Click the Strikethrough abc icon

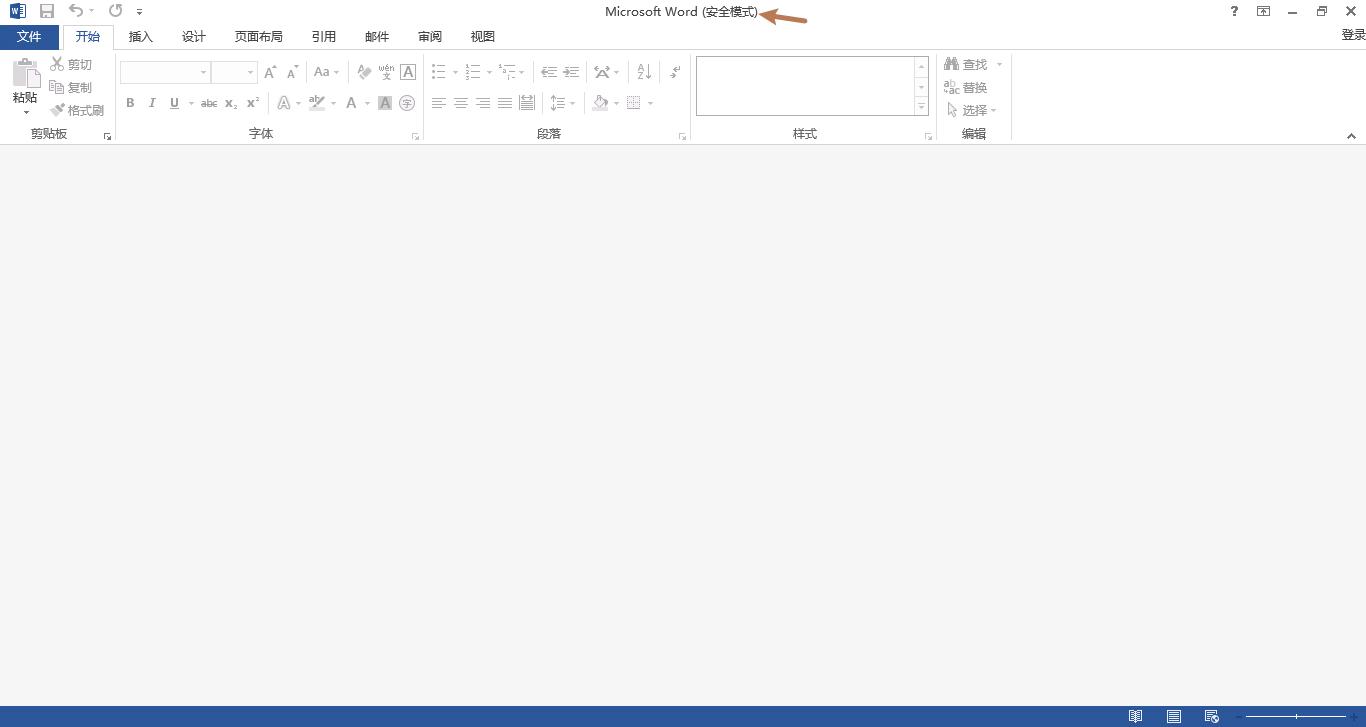coord(209,103)
